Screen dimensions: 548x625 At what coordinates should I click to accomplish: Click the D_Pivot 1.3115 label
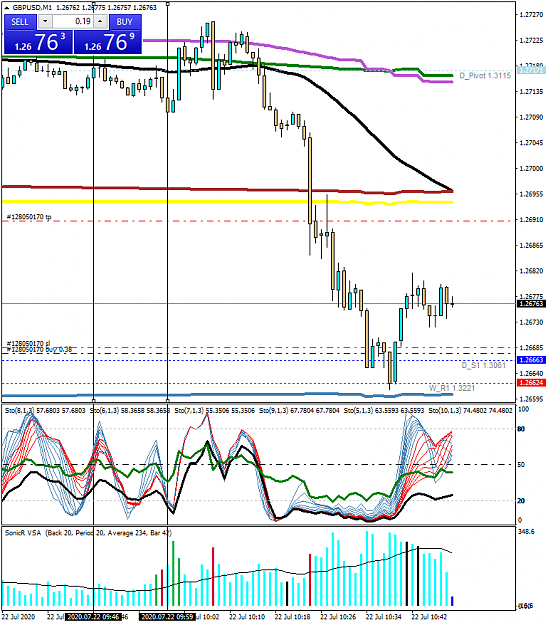click(485, 76)
